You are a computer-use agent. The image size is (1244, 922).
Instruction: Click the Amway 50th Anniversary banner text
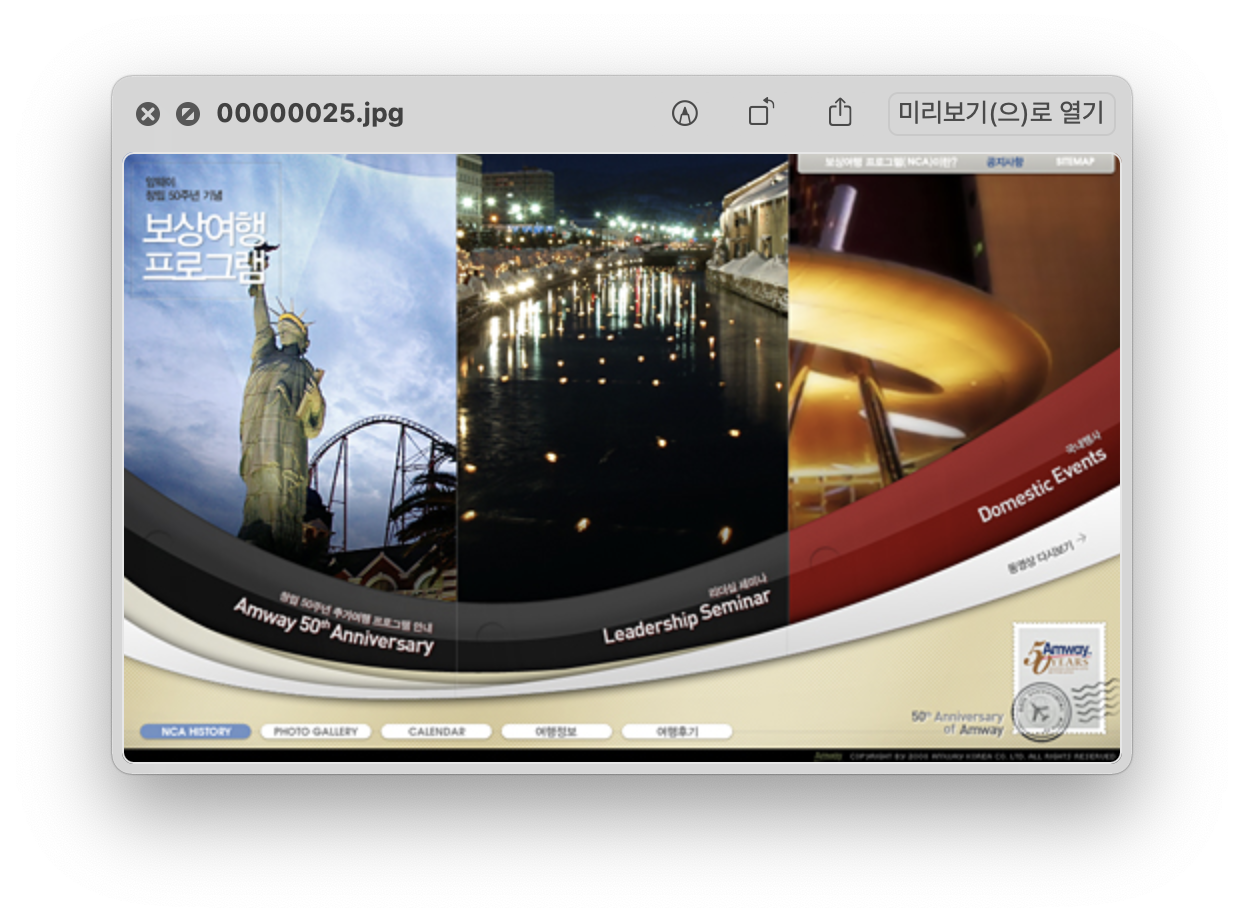tap(335, 626)
